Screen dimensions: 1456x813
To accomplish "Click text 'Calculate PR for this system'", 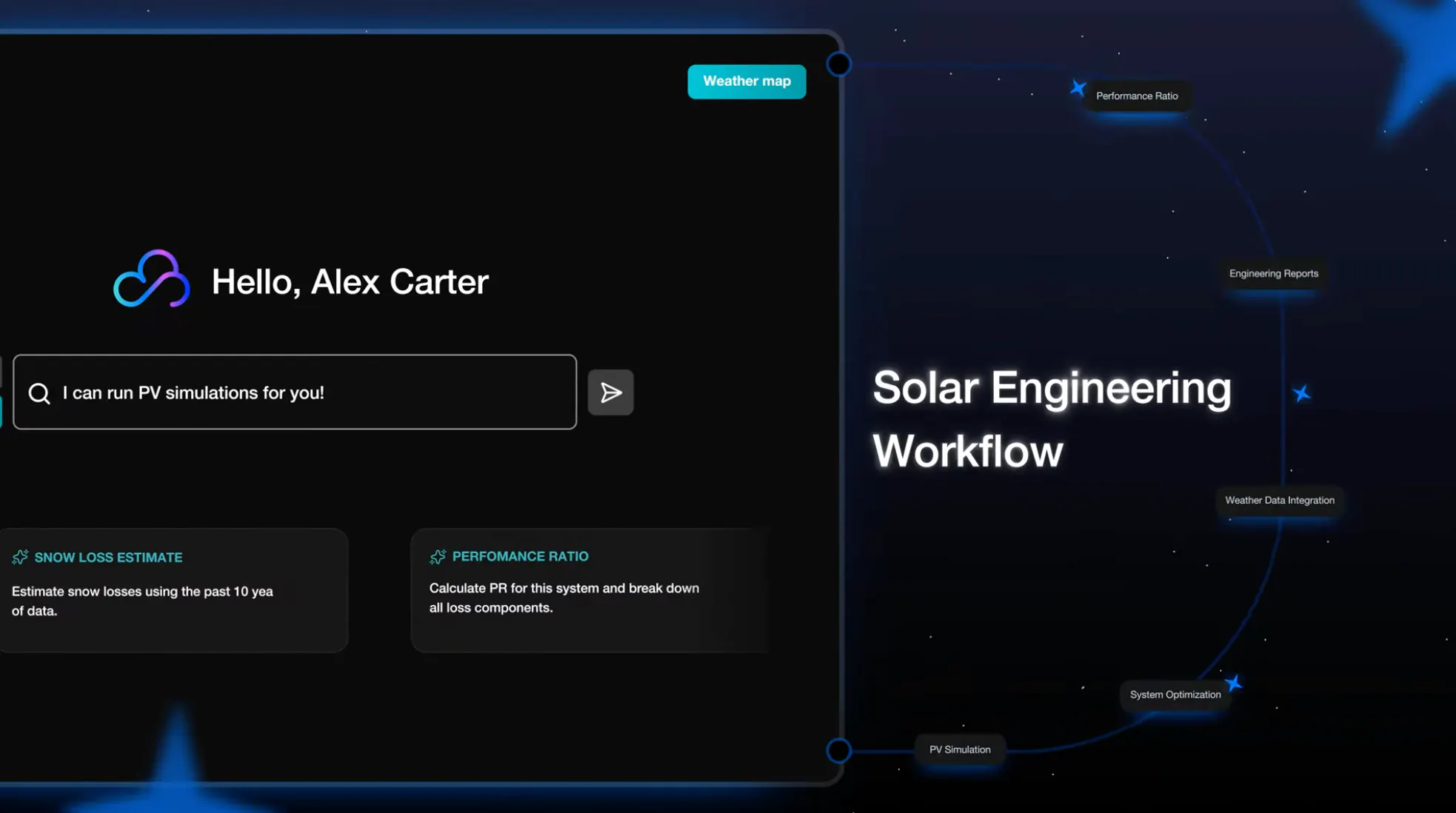I will pos(514,588).
